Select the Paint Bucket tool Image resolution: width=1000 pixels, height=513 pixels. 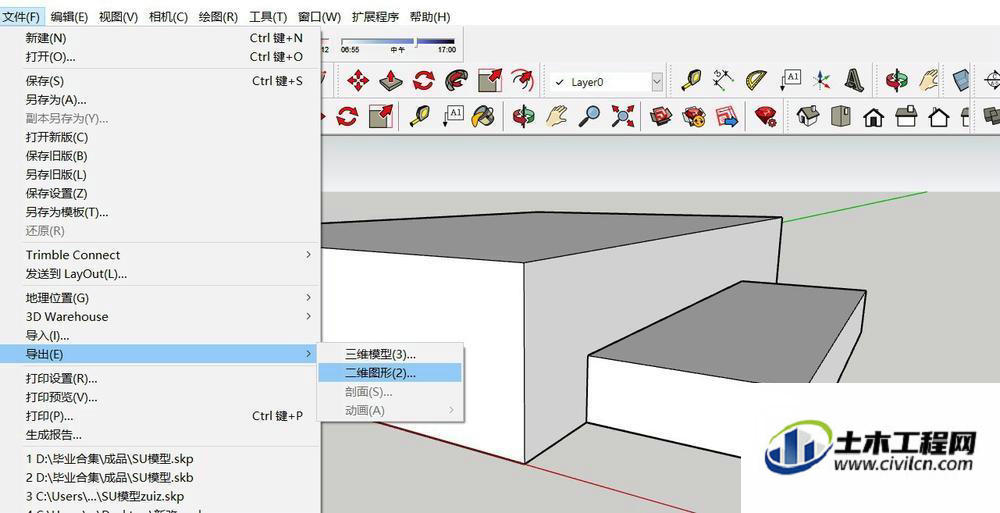click(483, 116)
